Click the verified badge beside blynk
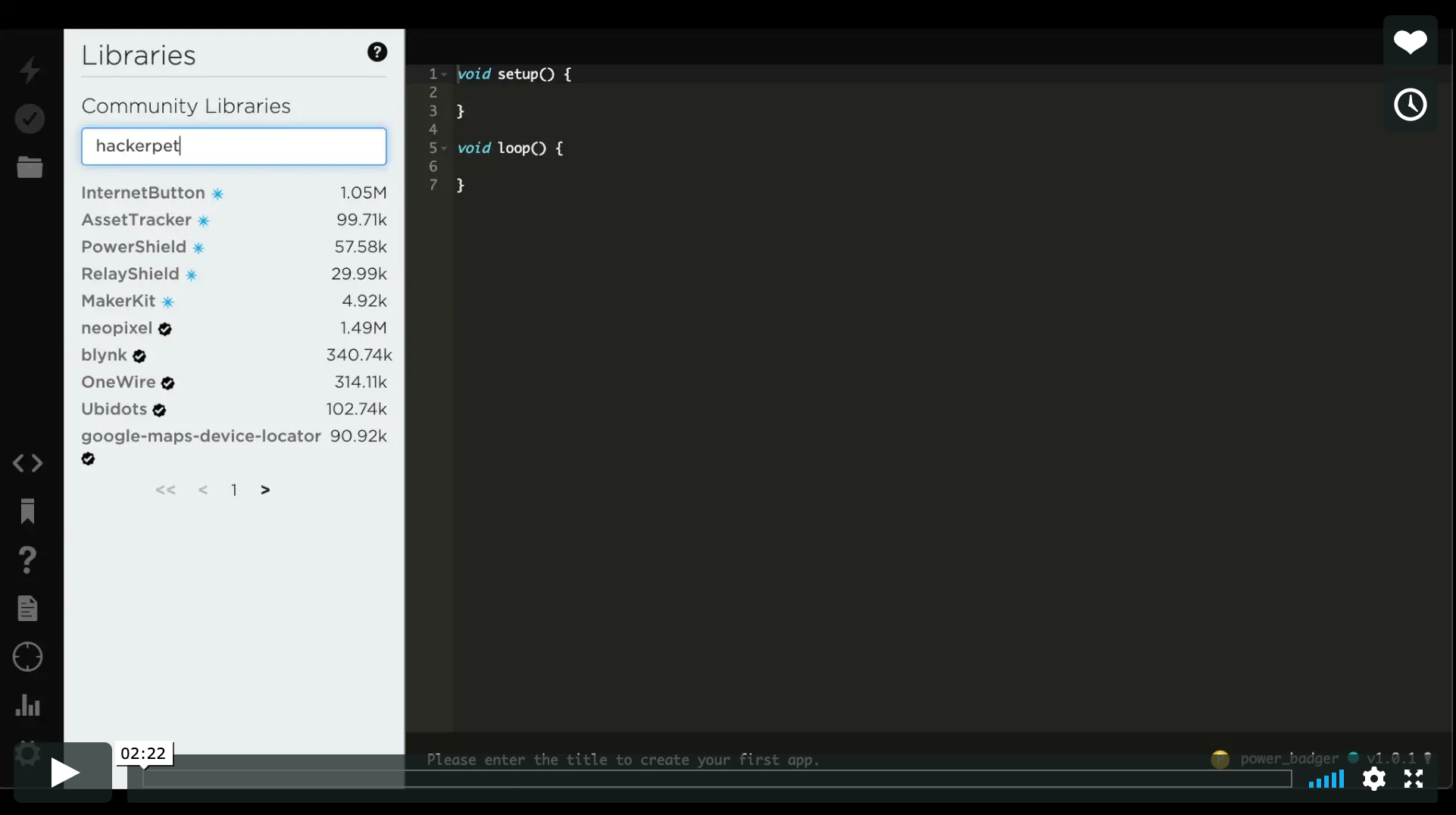 (139, 356)
